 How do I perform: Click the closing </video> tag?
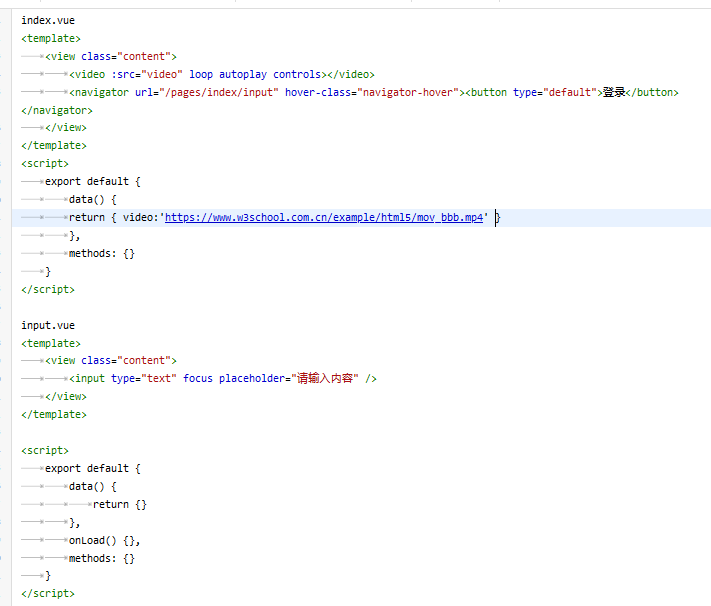pos(351,74)
